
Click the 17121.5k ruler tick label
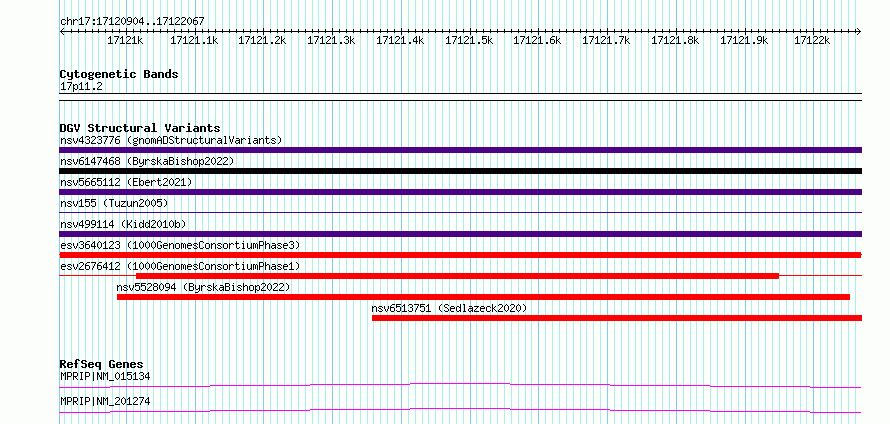(x=469, y=40)
